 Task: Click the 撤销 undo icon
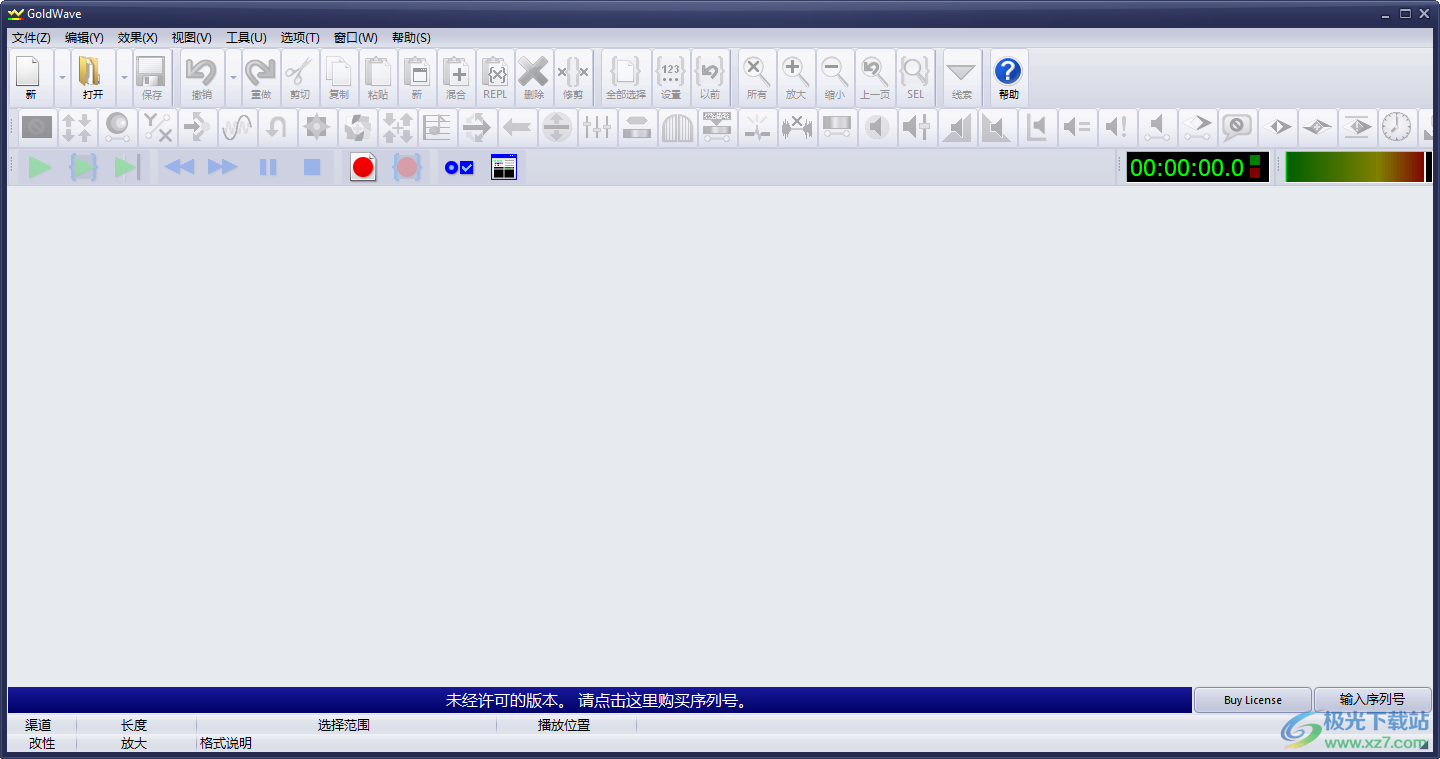click(202, 78)
